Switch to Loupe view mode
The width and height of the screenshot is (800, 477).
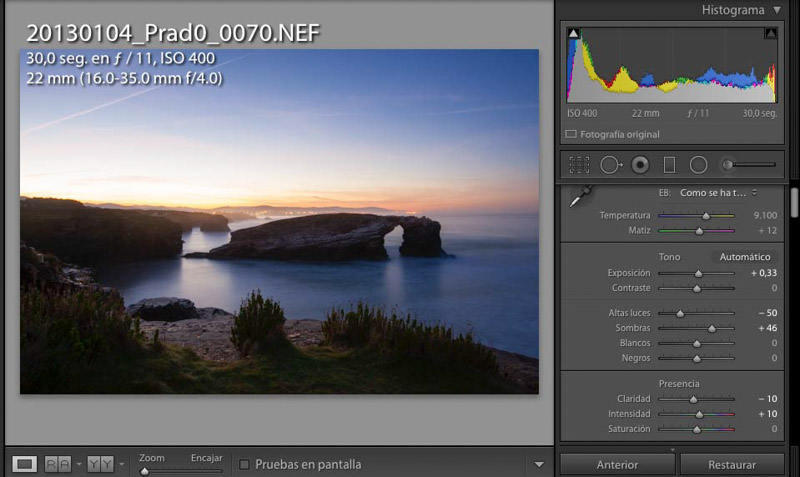point(26,464)
